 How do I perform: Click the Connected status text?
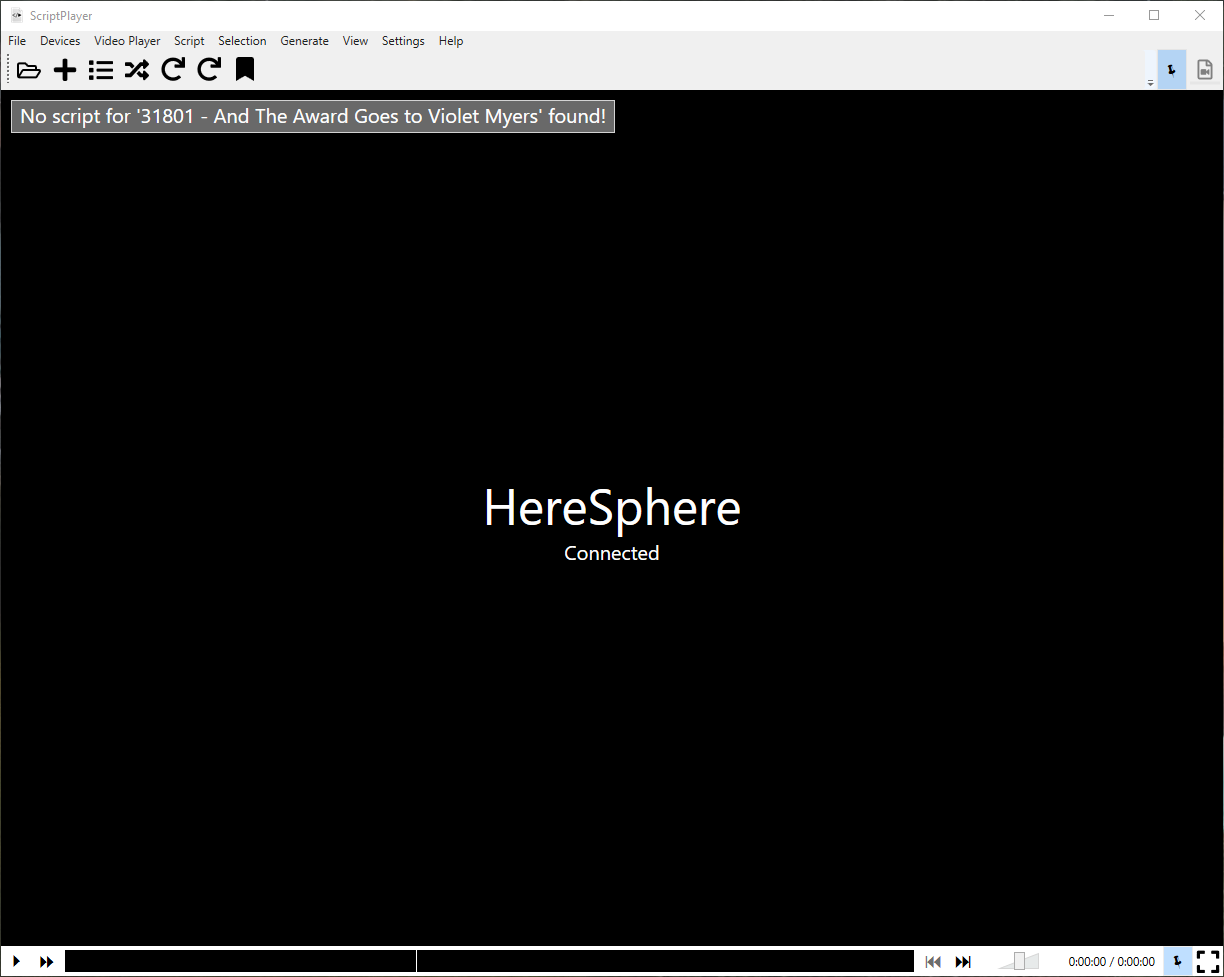[612, 553]
